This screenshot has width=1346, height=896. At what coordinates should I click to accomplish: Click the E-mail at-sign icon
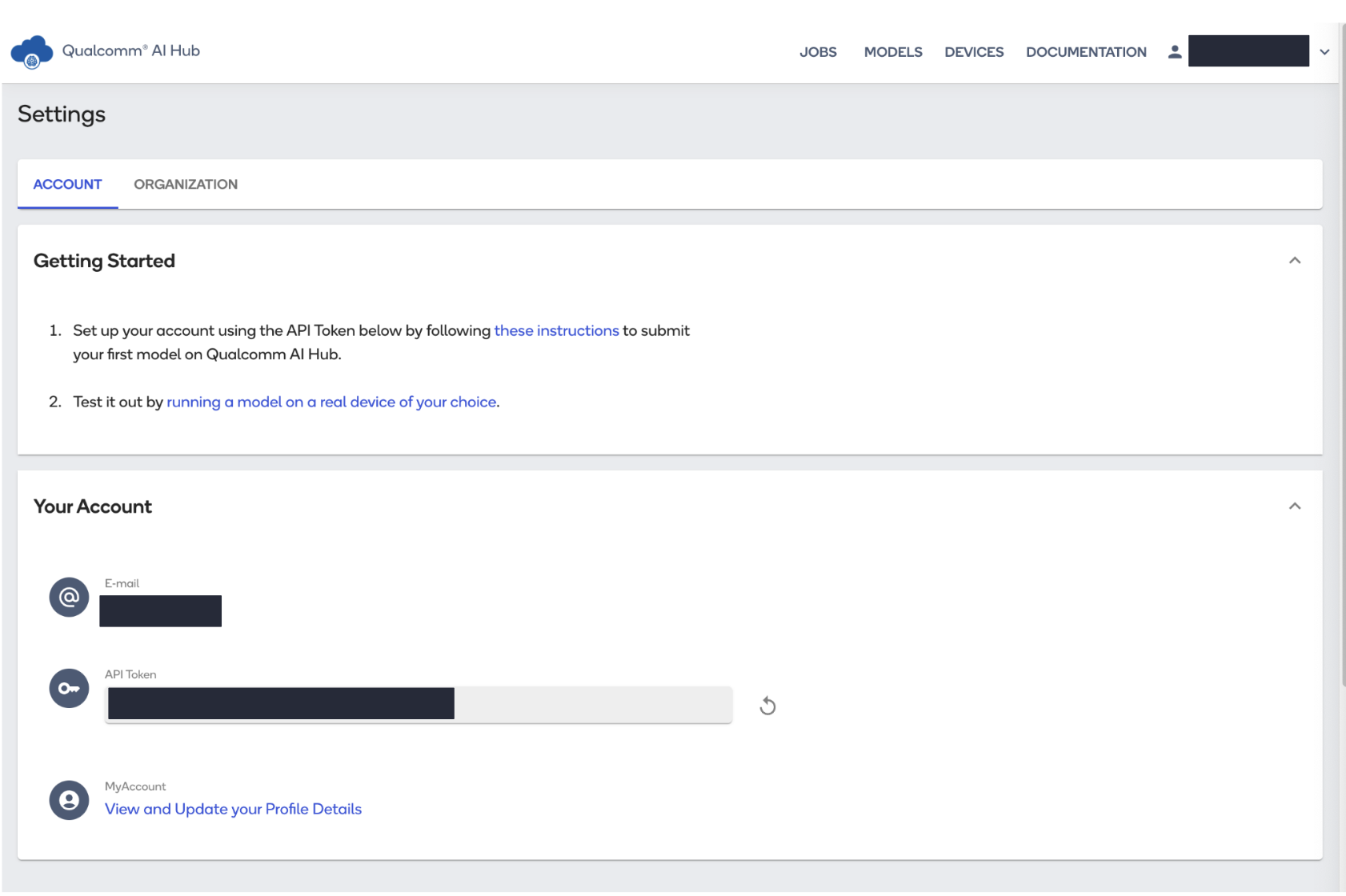point(69,597)
